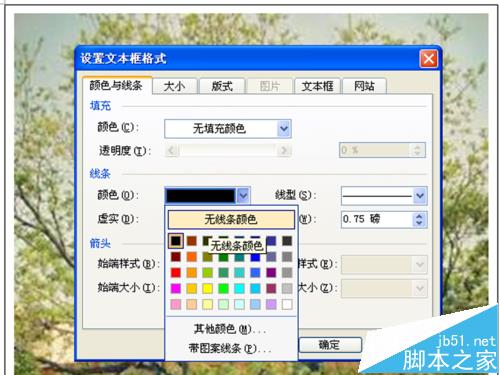Image resolution: width=500 pixels, height=375 pixels.
Task: Pick the magenta color swatch
Action: tap(176, 288)
